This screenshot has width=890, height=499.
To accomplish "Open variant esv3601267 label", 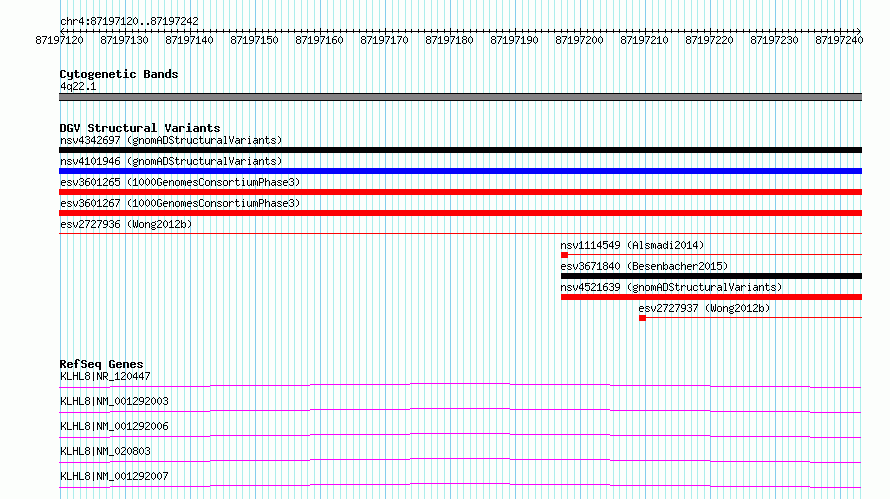I will tap(180, 203).
